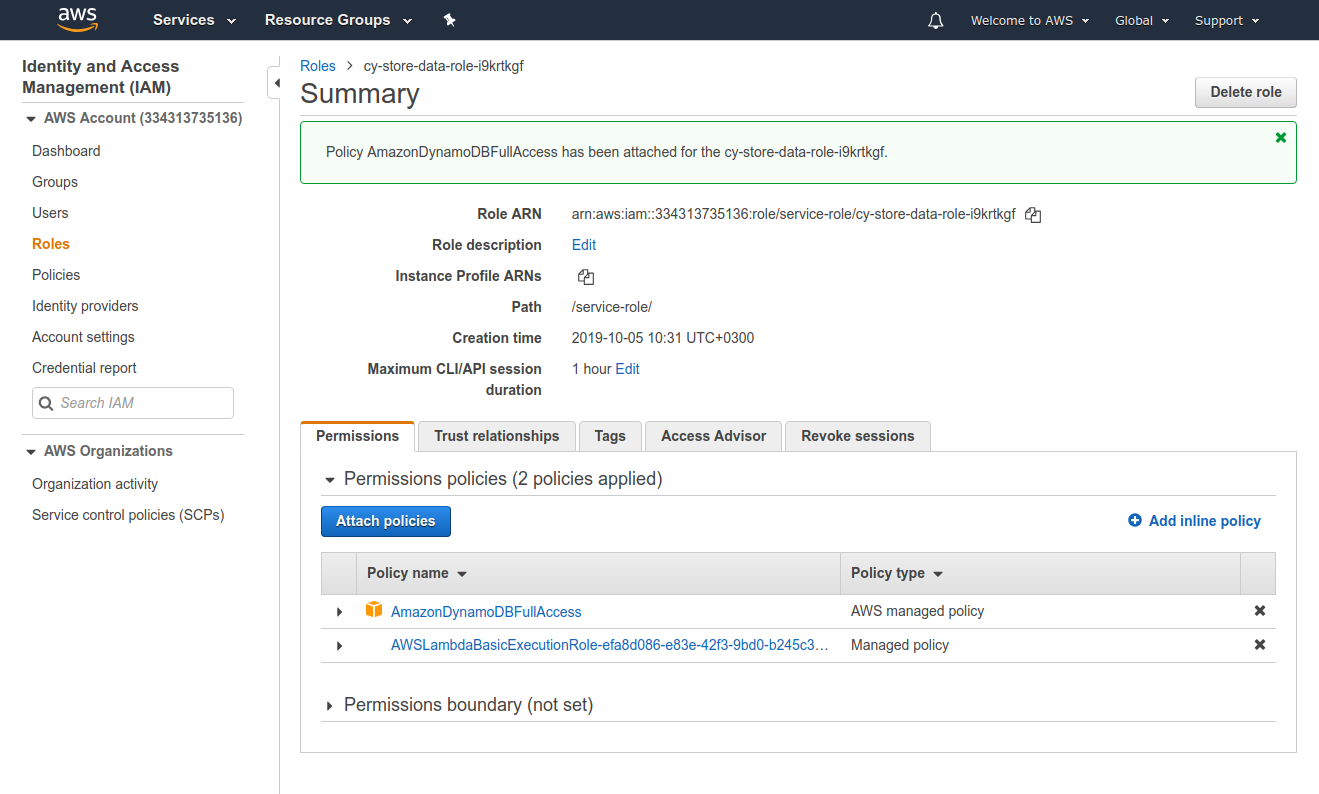
Task: Open the AWSLambdaBasicExecutionRole-efa8d086 policy link
Action: (609, 646)
